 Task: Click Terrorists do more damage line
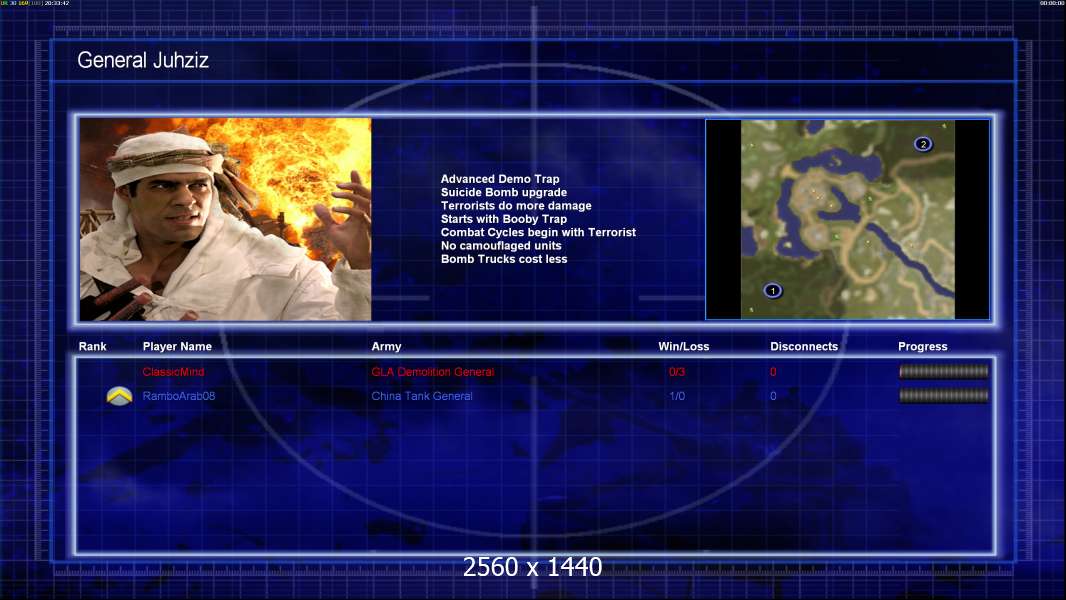[x=516, y=206]
